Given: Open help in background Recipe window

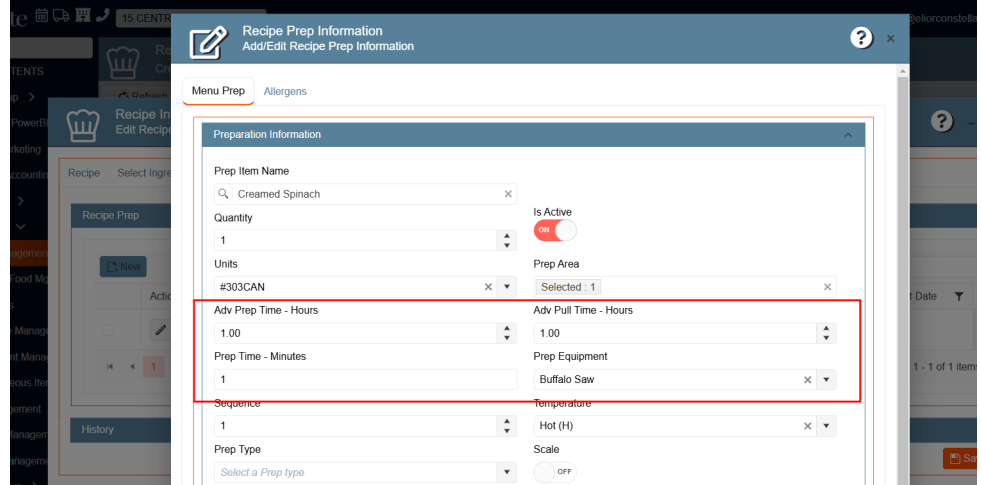Looking at the screenshot, I should point(942,121).
